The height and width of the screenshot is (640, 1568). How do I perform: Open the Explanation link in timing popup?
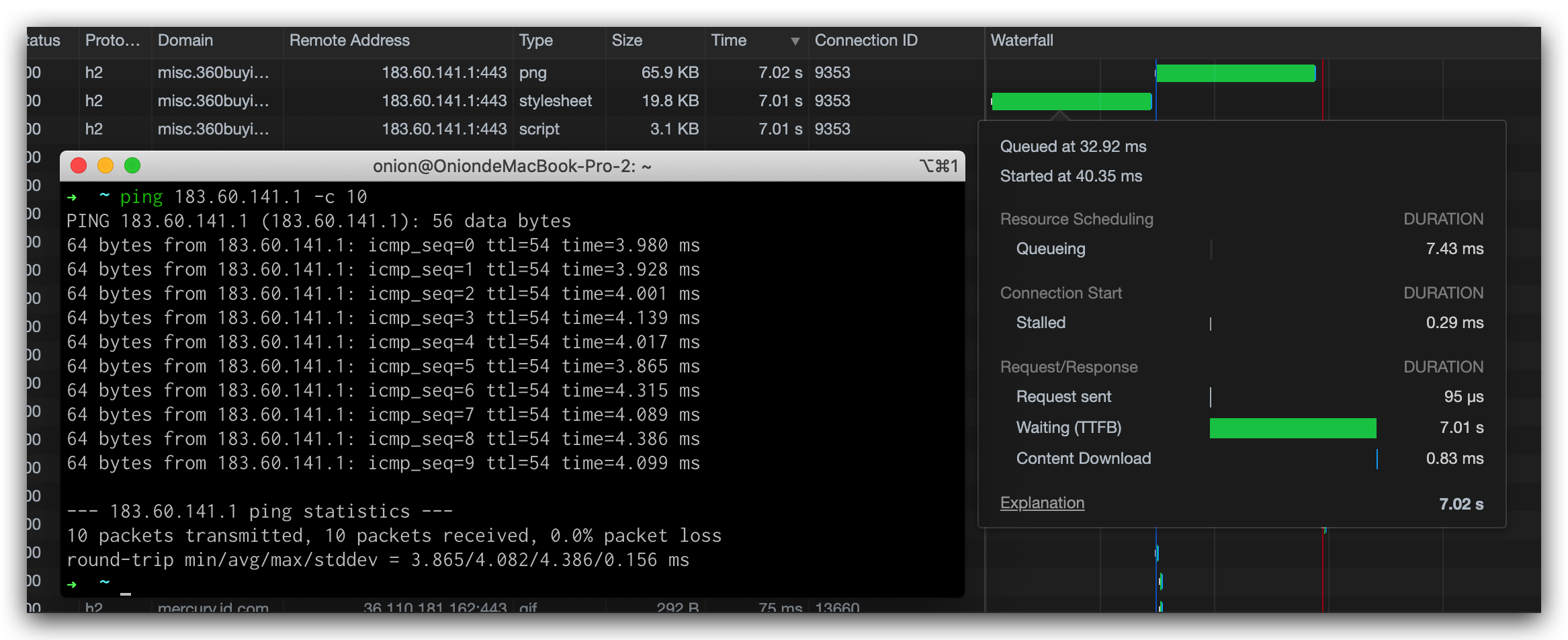[1041, 503]
